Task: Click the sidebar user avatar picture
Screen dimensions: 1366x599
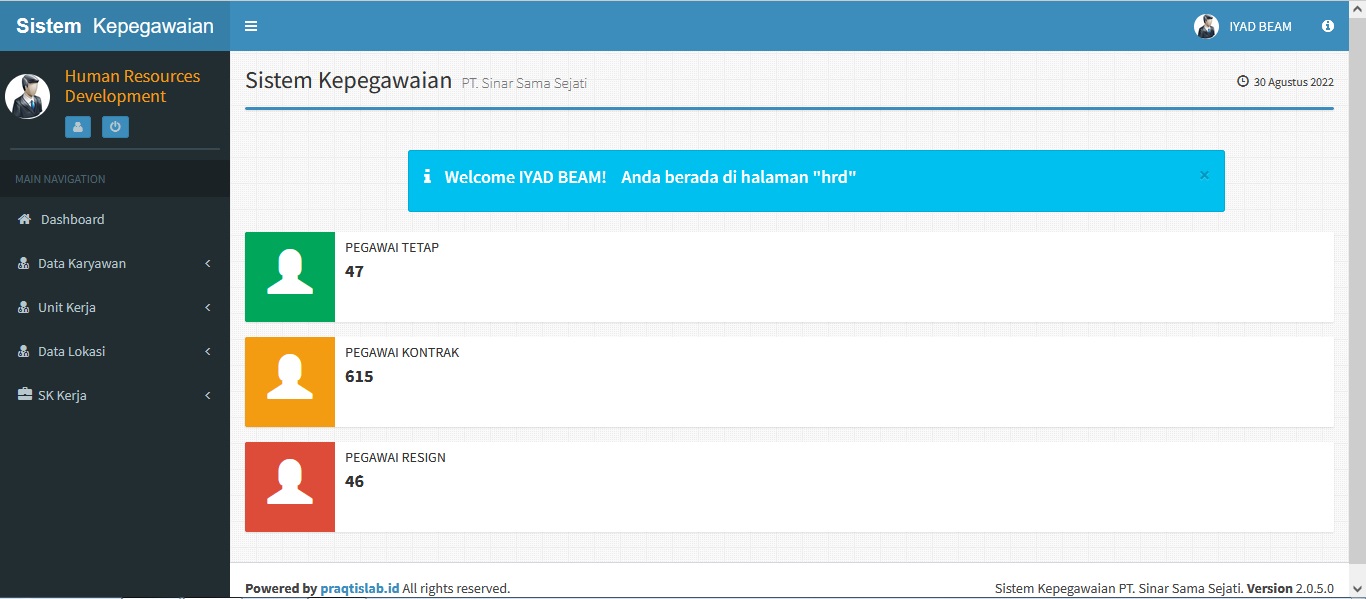Action: (x=27, y=96)
